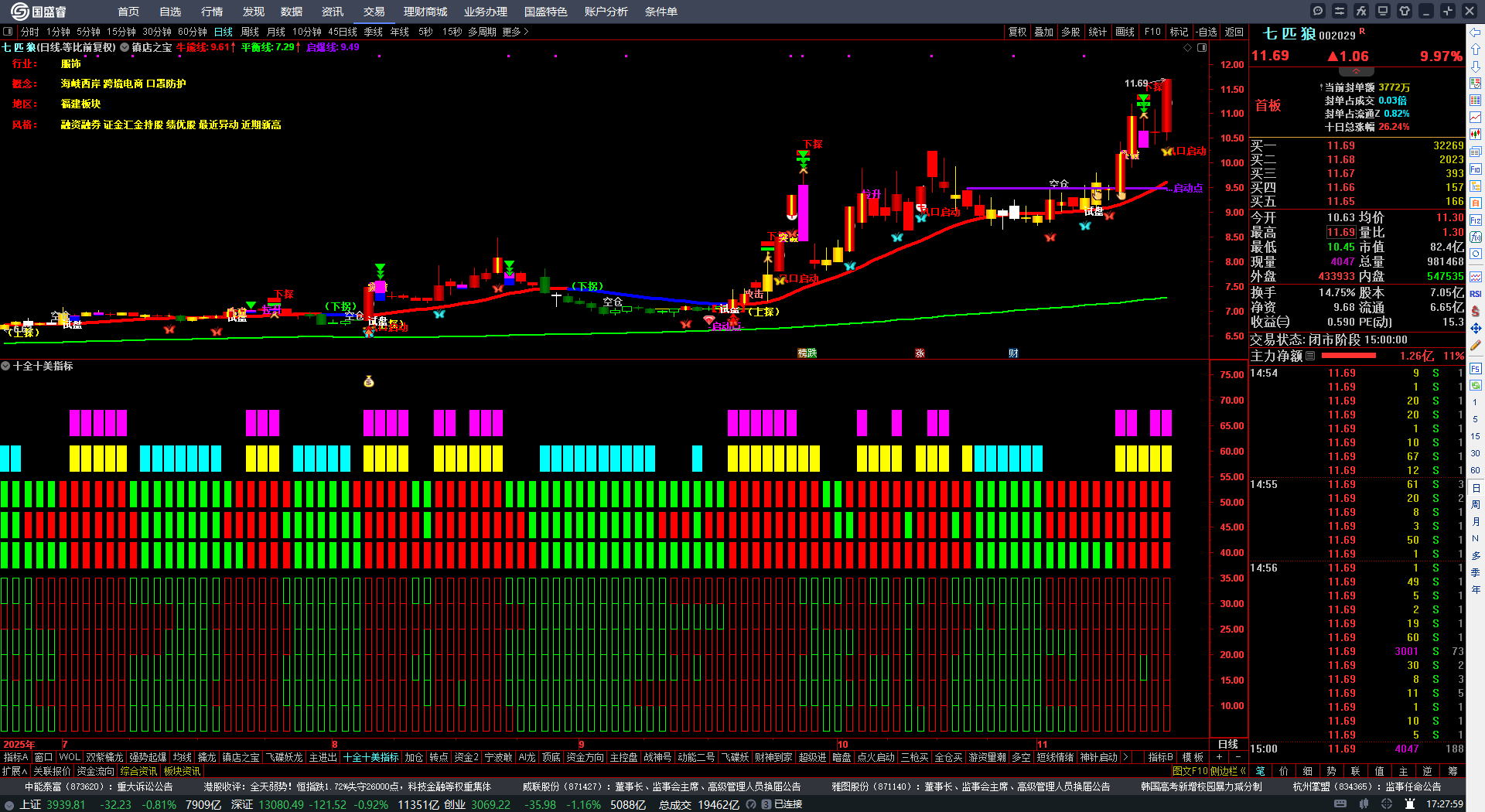Viewport: 1485px width, 812px height.
Task: Open the 指标A indicator group menu
Action: 15,757
